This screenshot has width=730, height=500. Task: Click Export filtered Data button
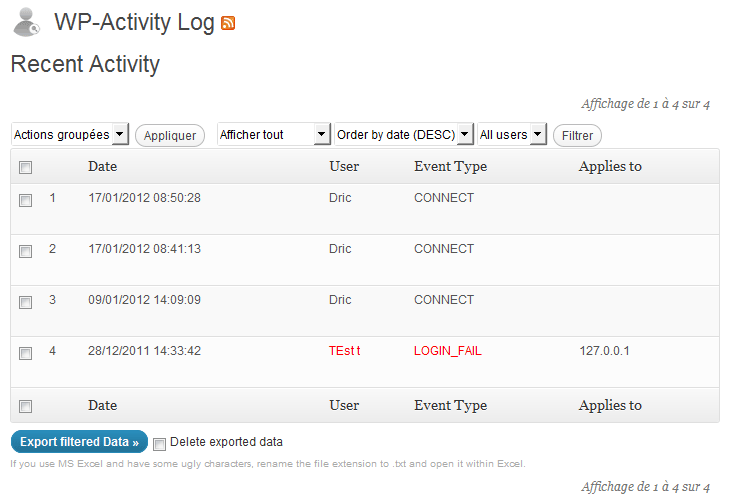pyautogui.click(x=79, y=442)
